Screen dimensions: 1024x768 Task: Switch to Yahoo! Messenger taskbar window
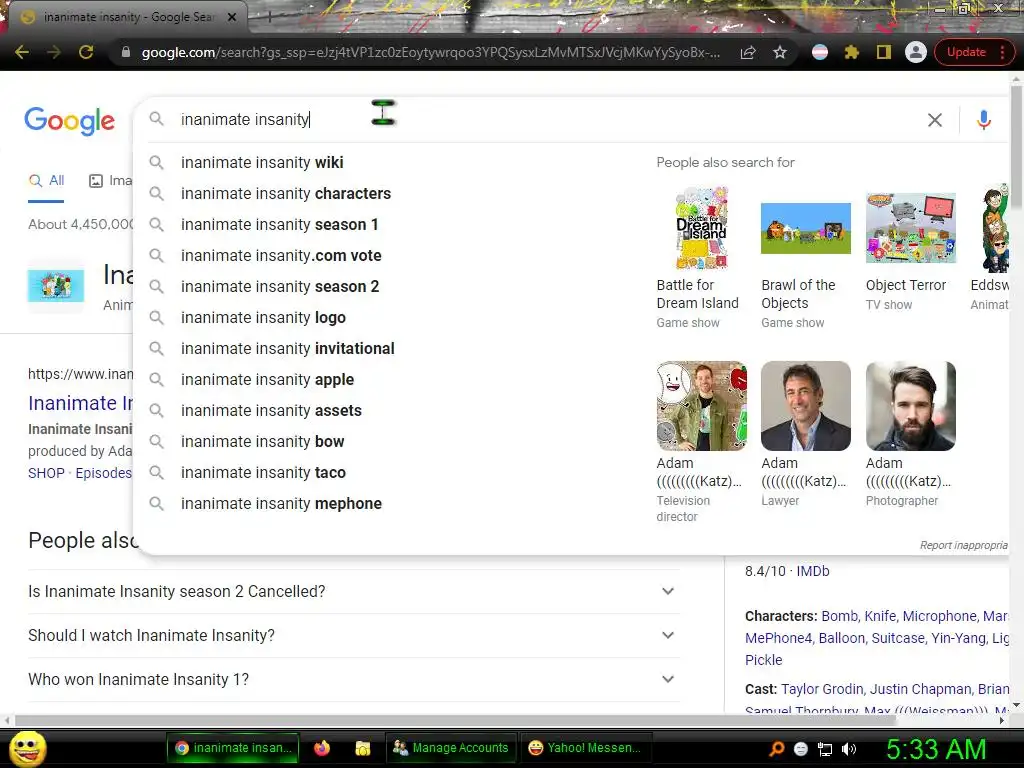click(586, 748)
